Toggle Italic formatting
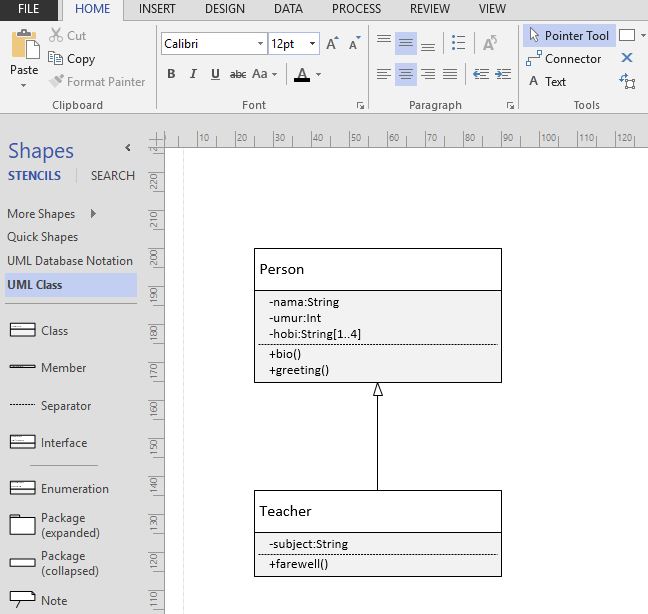Viewport: 648px width, 614px height. point(193,74)
